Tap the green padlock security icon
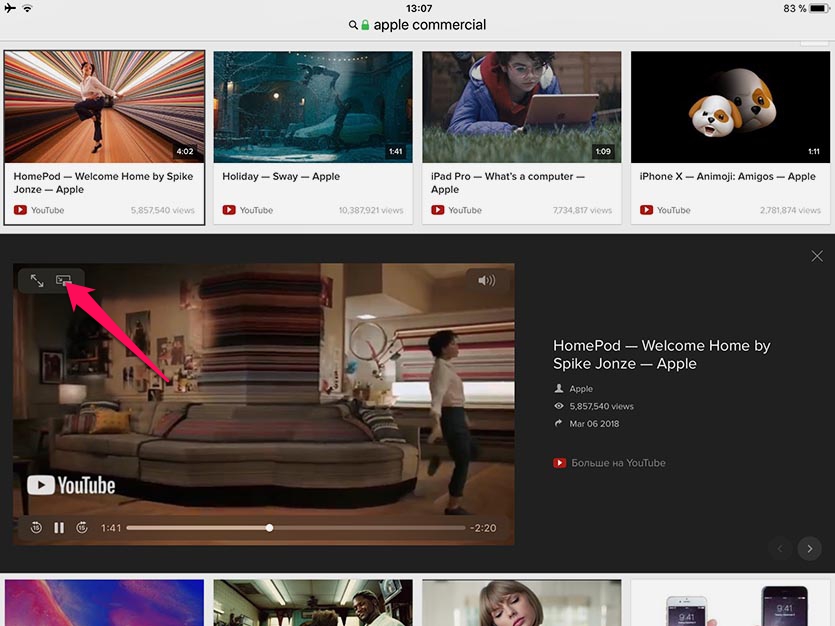Image resolution: width=835 pixels, height=626 pixels. [365, 25]
